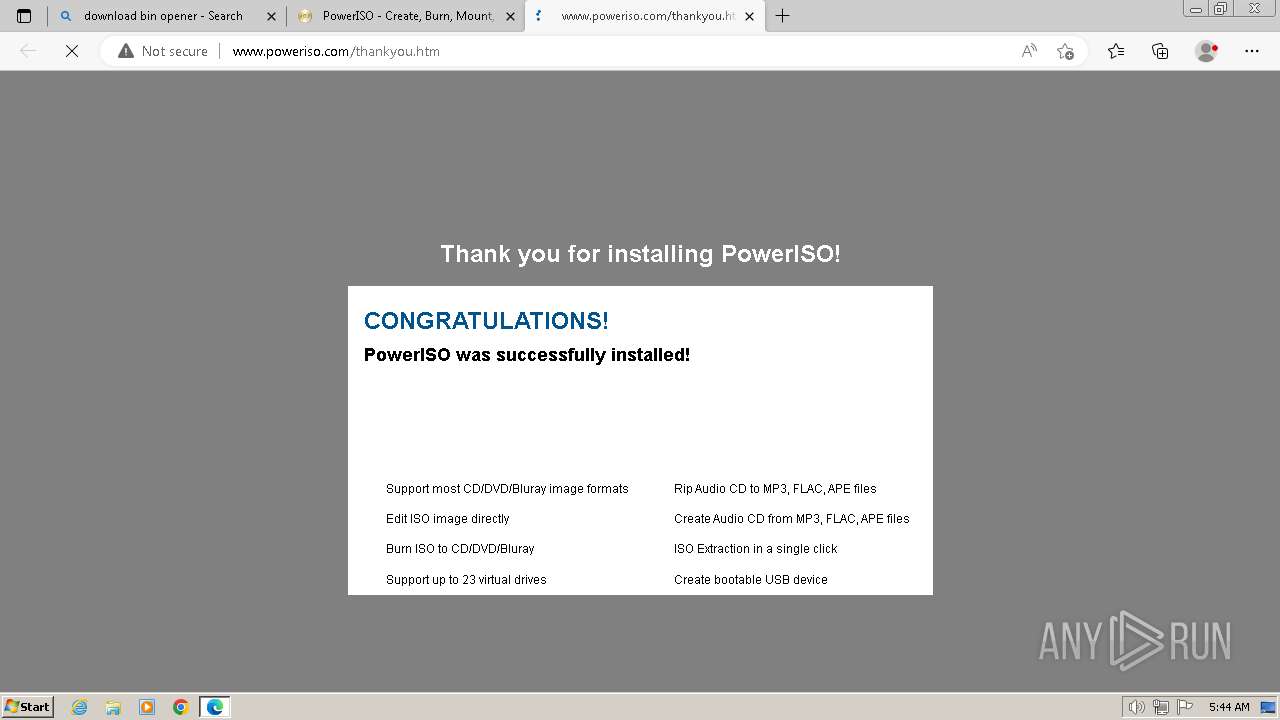Click 'Burn ISO to CD/DVD/Bluray' text

tap(460, 549)
